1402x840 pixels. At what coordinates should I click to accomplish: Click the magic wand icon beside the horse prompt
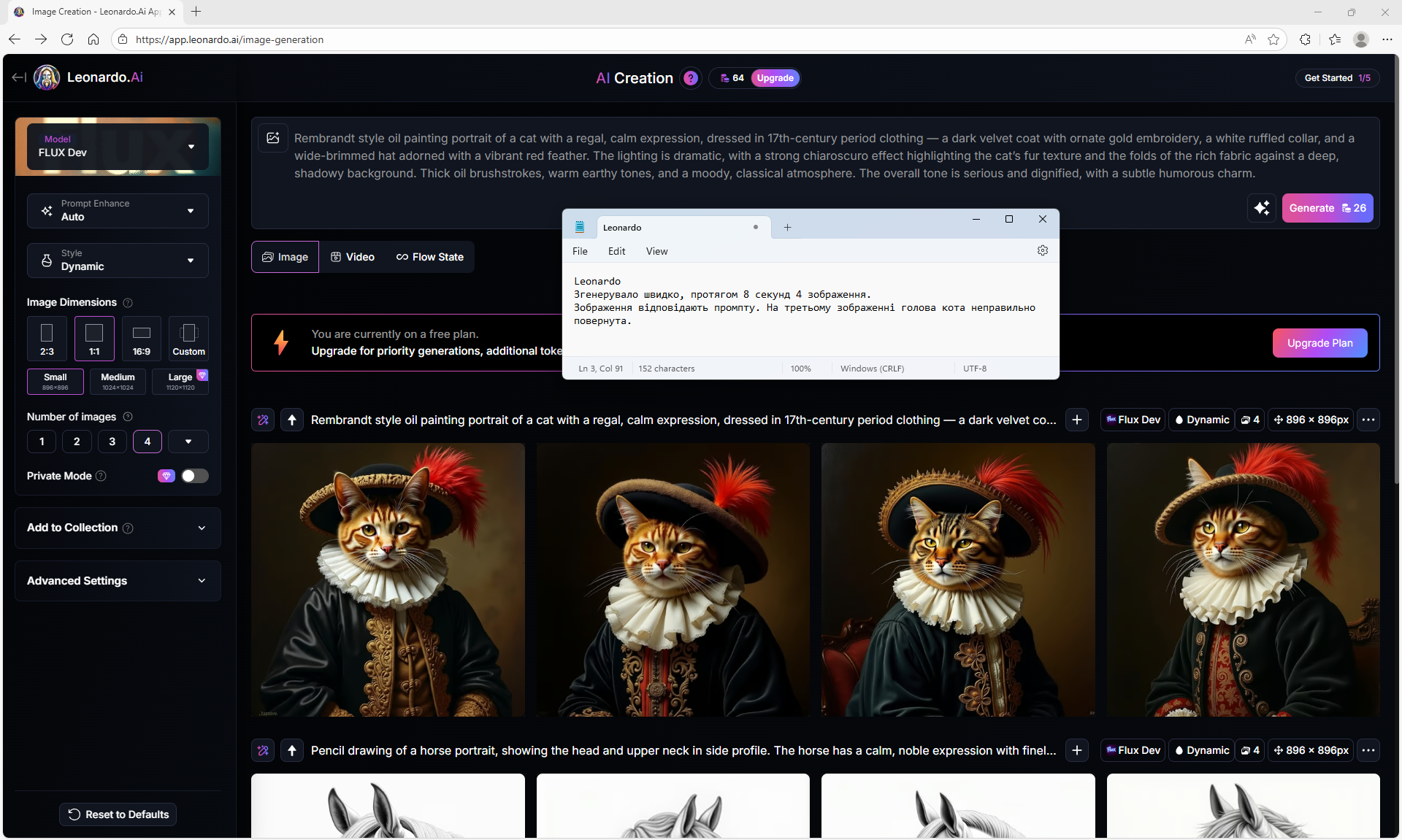coord(263,750)
